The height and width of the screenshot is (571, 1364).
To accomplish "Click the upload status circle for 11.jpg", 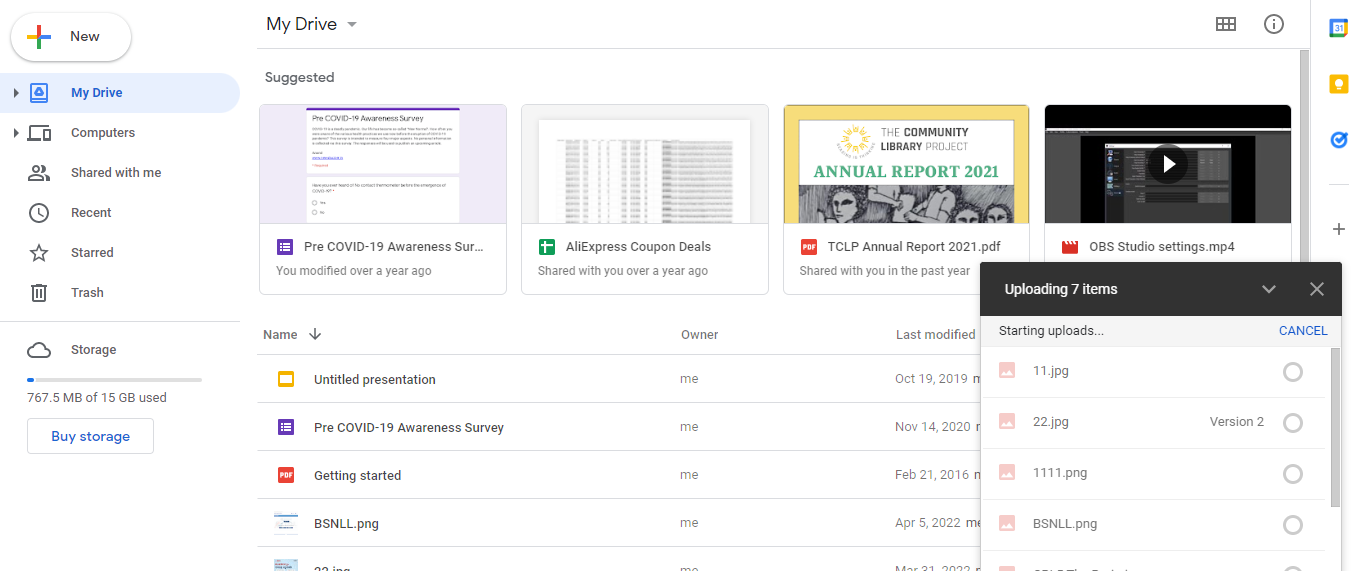I will pyautogui.click(x=1293, y=372).
